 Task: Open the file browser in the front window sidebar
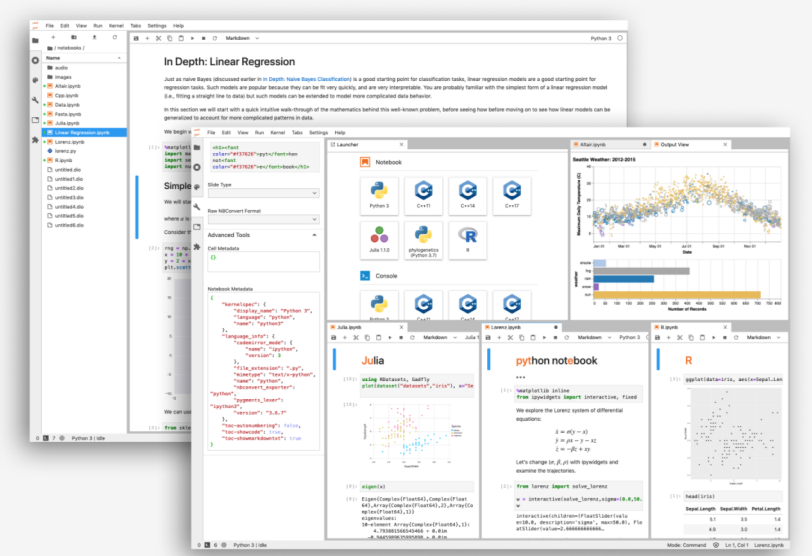coord(197,148)
